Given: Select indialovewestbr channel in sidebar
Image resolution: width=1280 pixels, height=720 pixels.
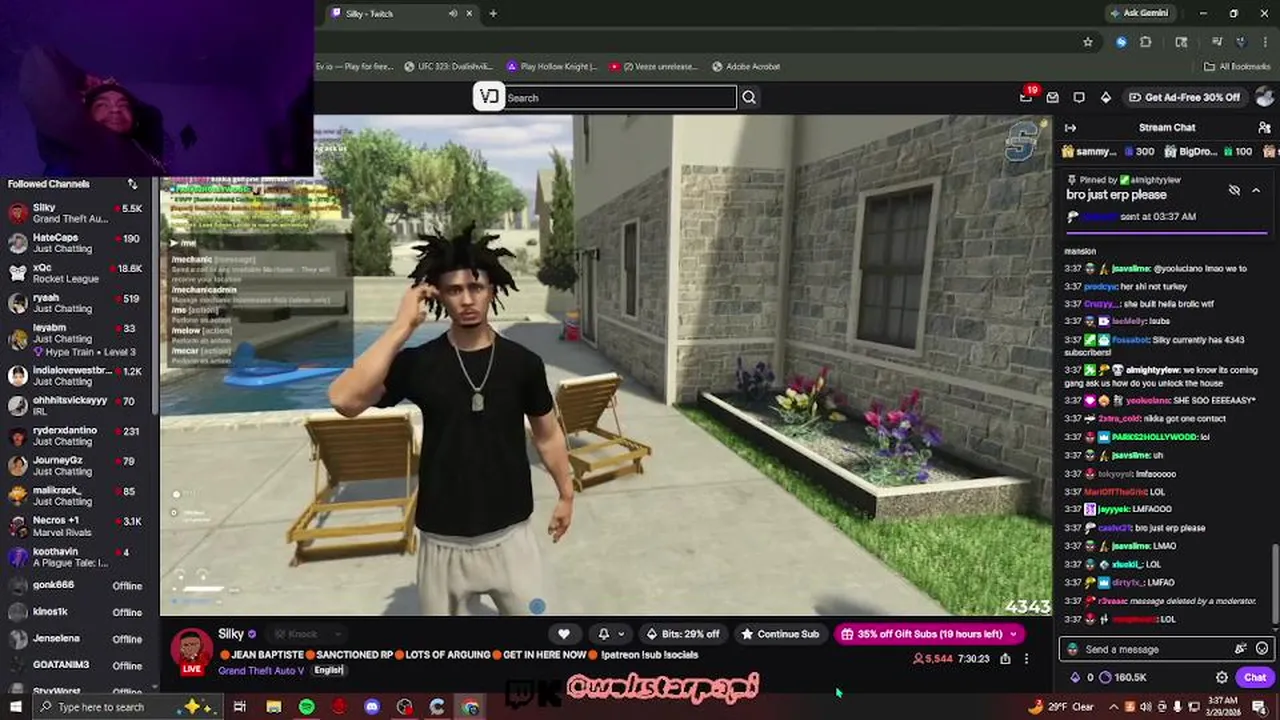Looking at the screenshot, I should [77, 376].
